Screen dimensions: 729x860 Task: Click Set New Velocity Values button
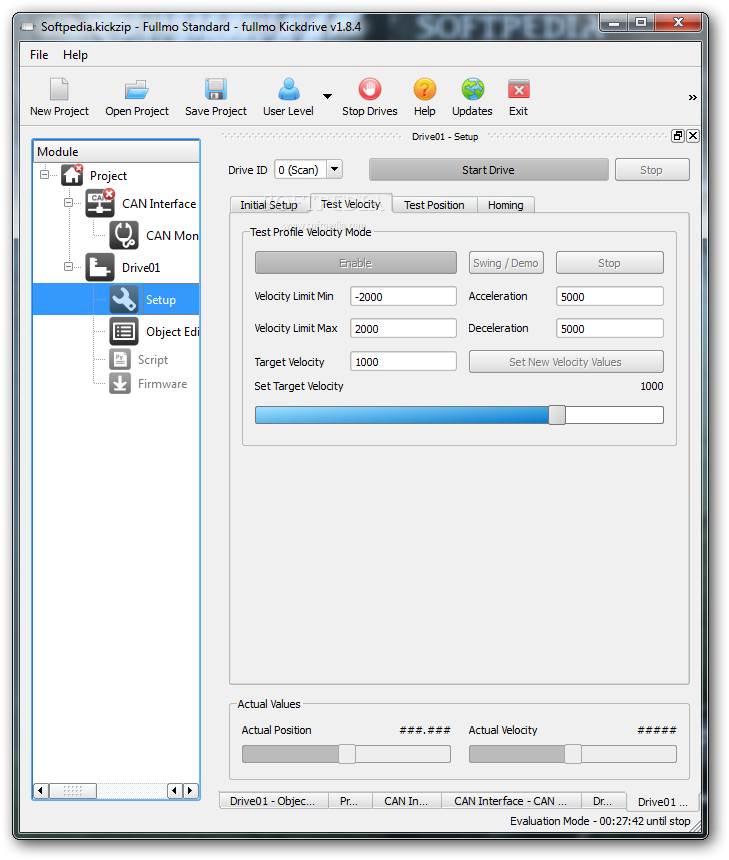[x=566, y=362]
